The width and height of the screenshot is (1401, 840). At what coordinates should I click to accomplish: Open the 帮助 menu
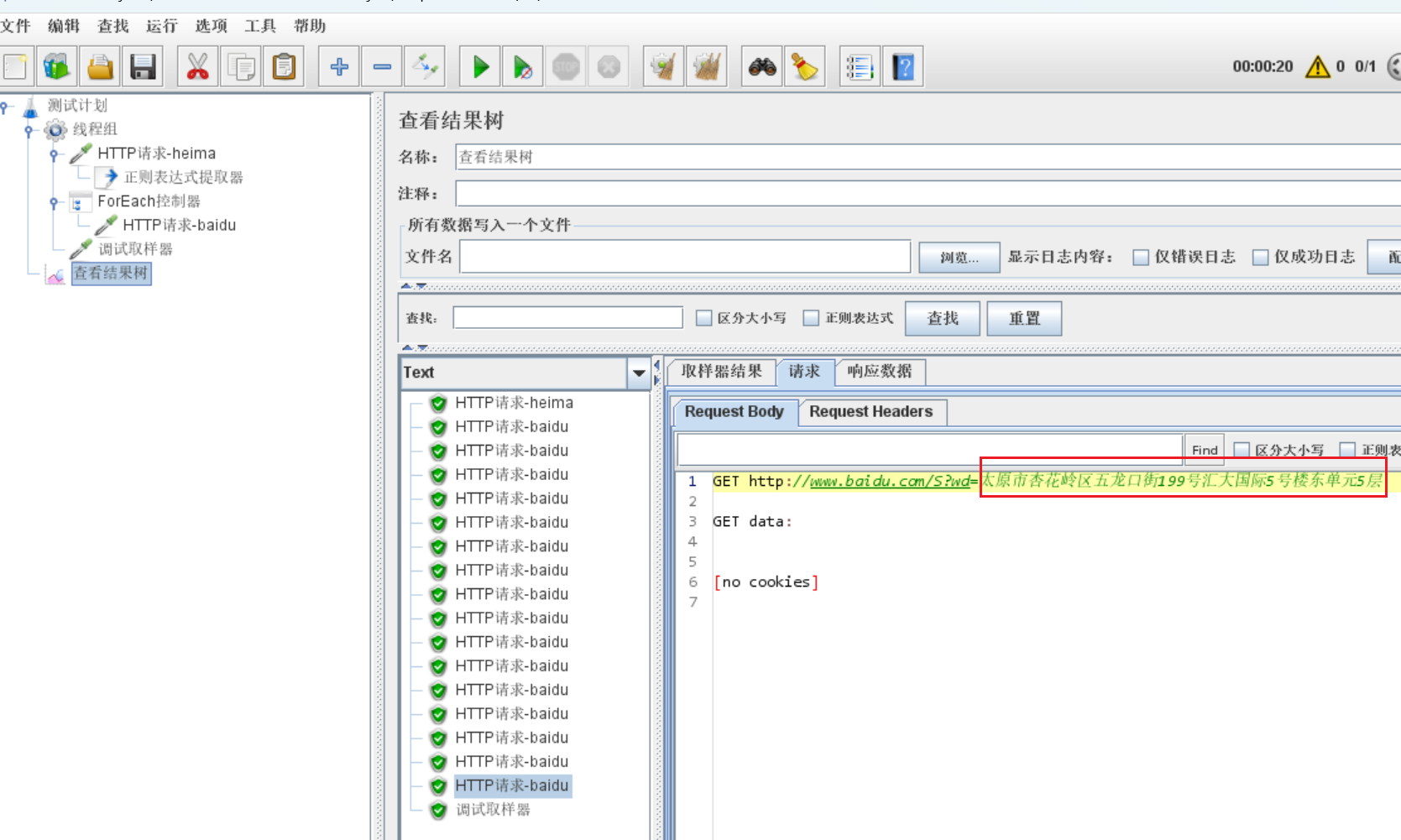tap(310, 26)
